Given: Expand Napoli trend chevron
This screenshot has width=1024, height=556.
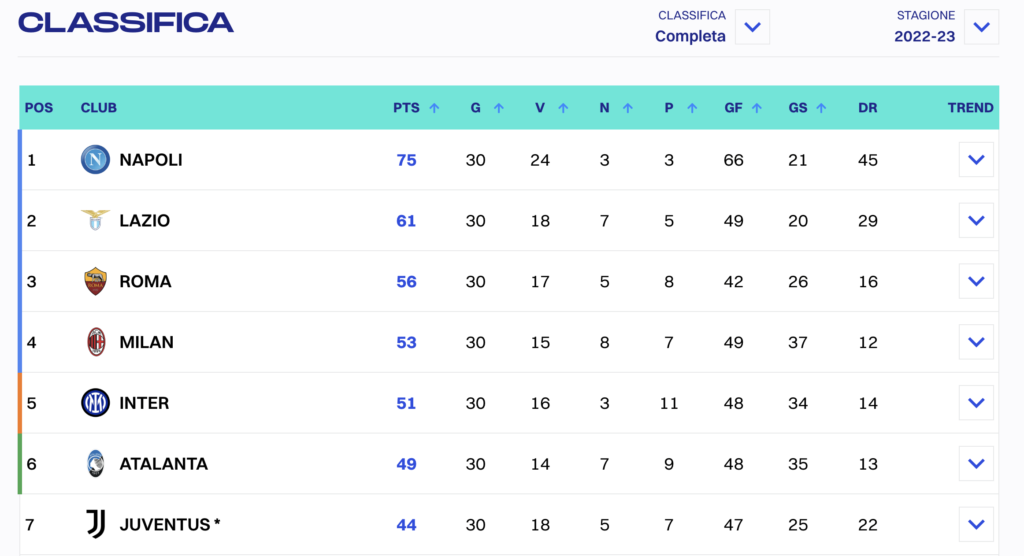Looking at the screenshot, I should tap(976, 160).
